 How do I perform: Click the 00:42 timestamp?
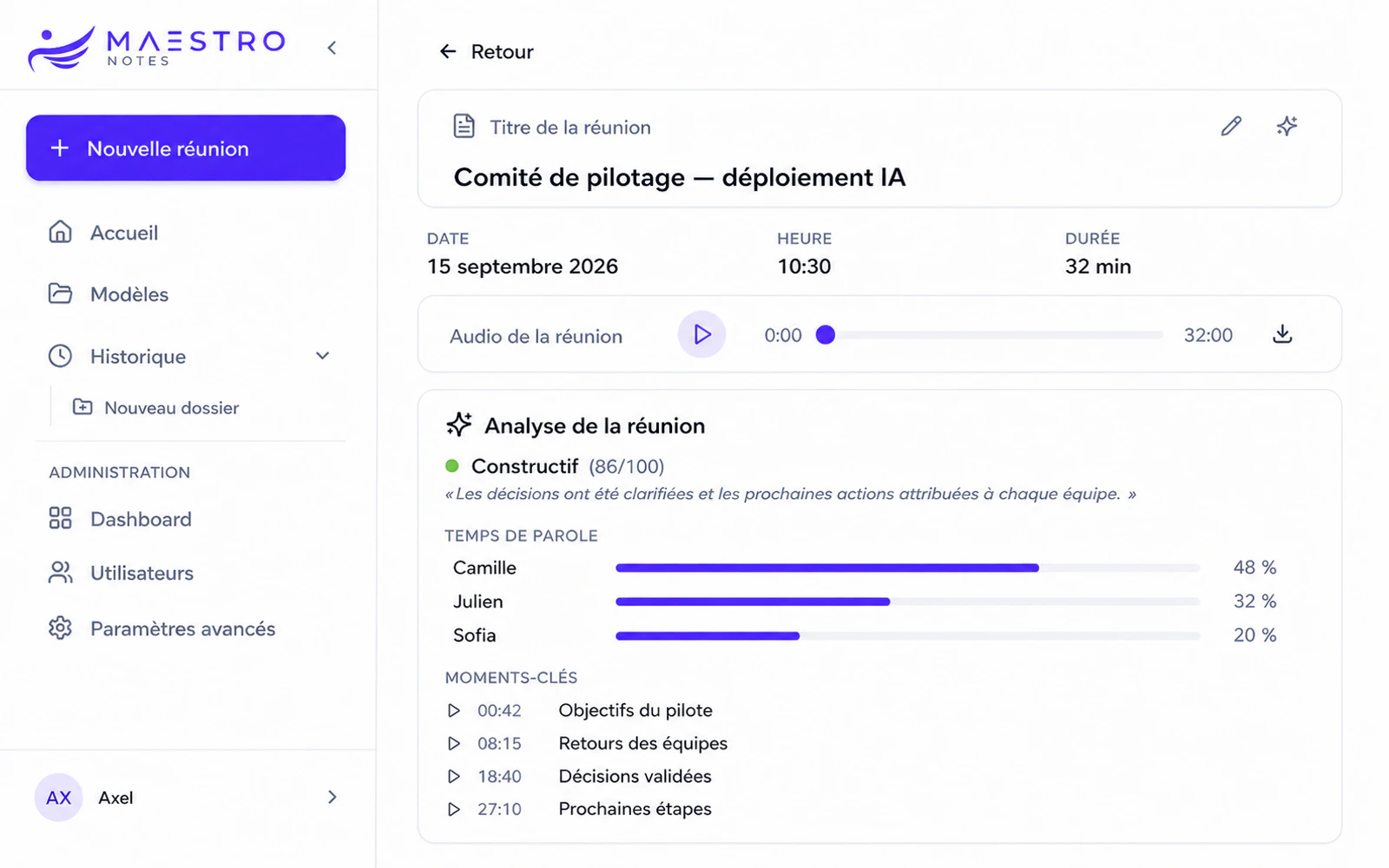click(499, 711)
